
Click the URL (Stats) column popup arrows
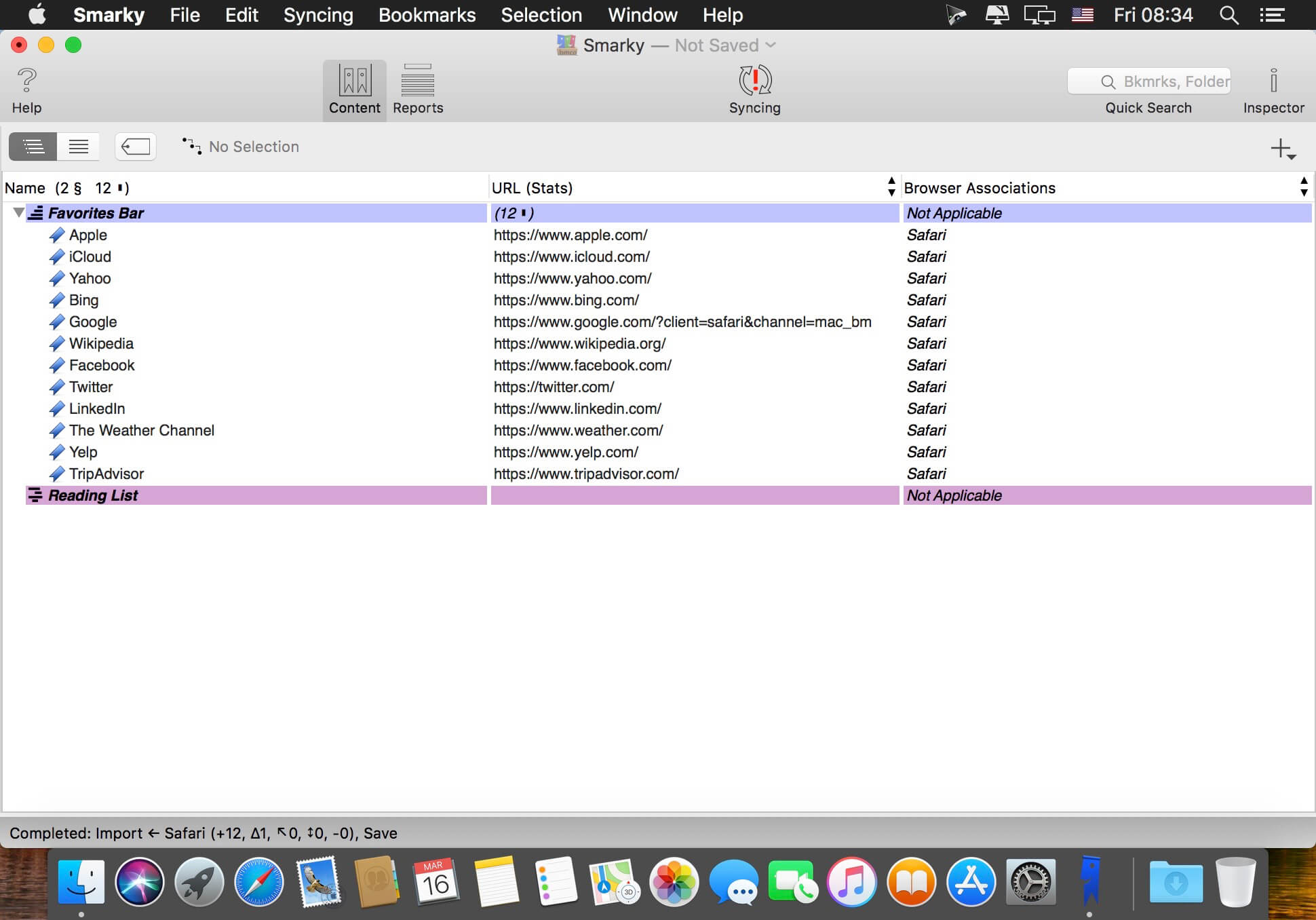pyautogui.click(x=891, y=187)
